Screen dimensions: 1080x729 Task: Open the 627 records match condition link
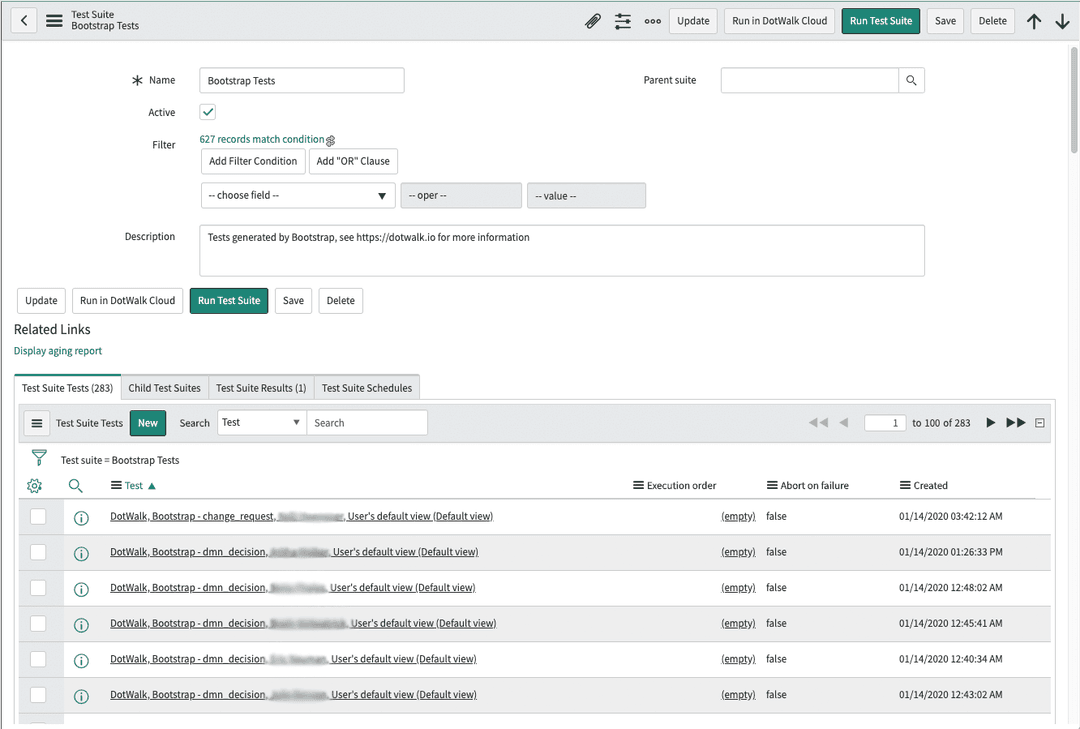262,139
